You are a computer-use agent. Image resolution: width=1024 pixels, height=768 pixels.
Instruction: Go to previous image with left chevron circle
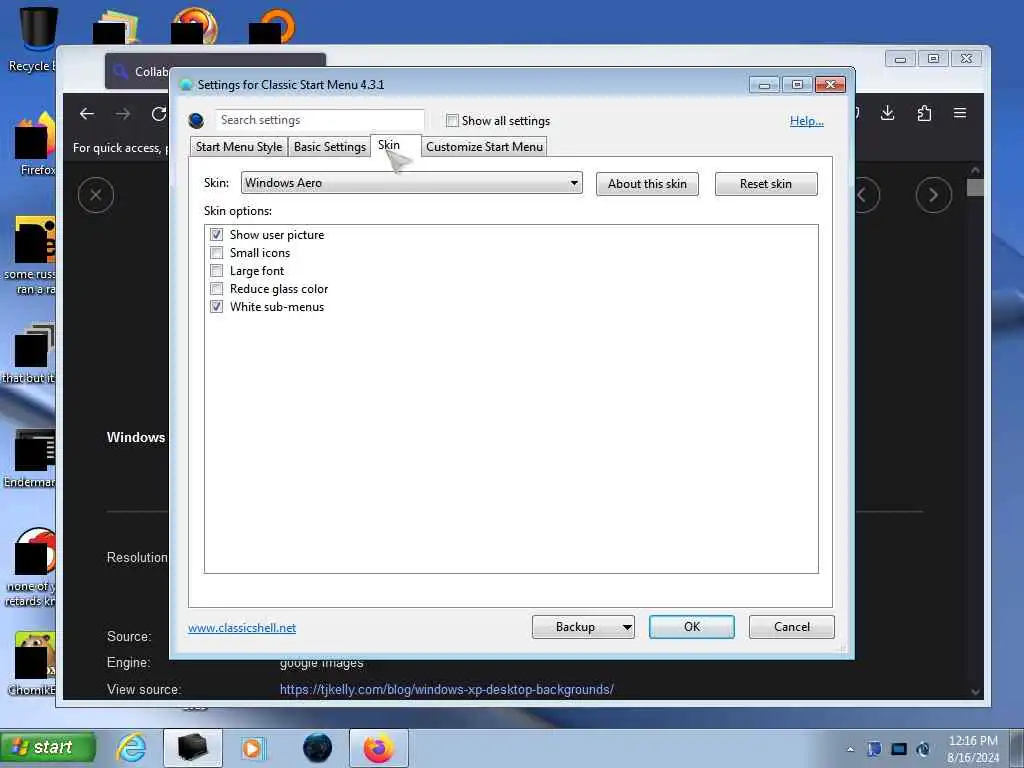tap(867, 195)
